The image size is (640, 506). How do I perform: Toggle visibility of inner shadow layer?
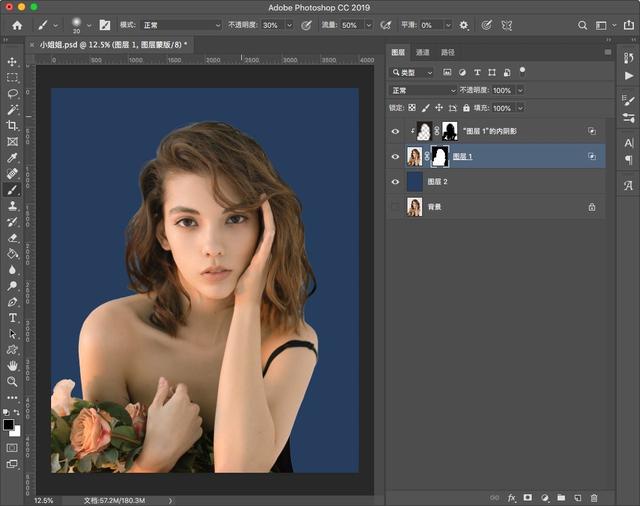(395, 131)
